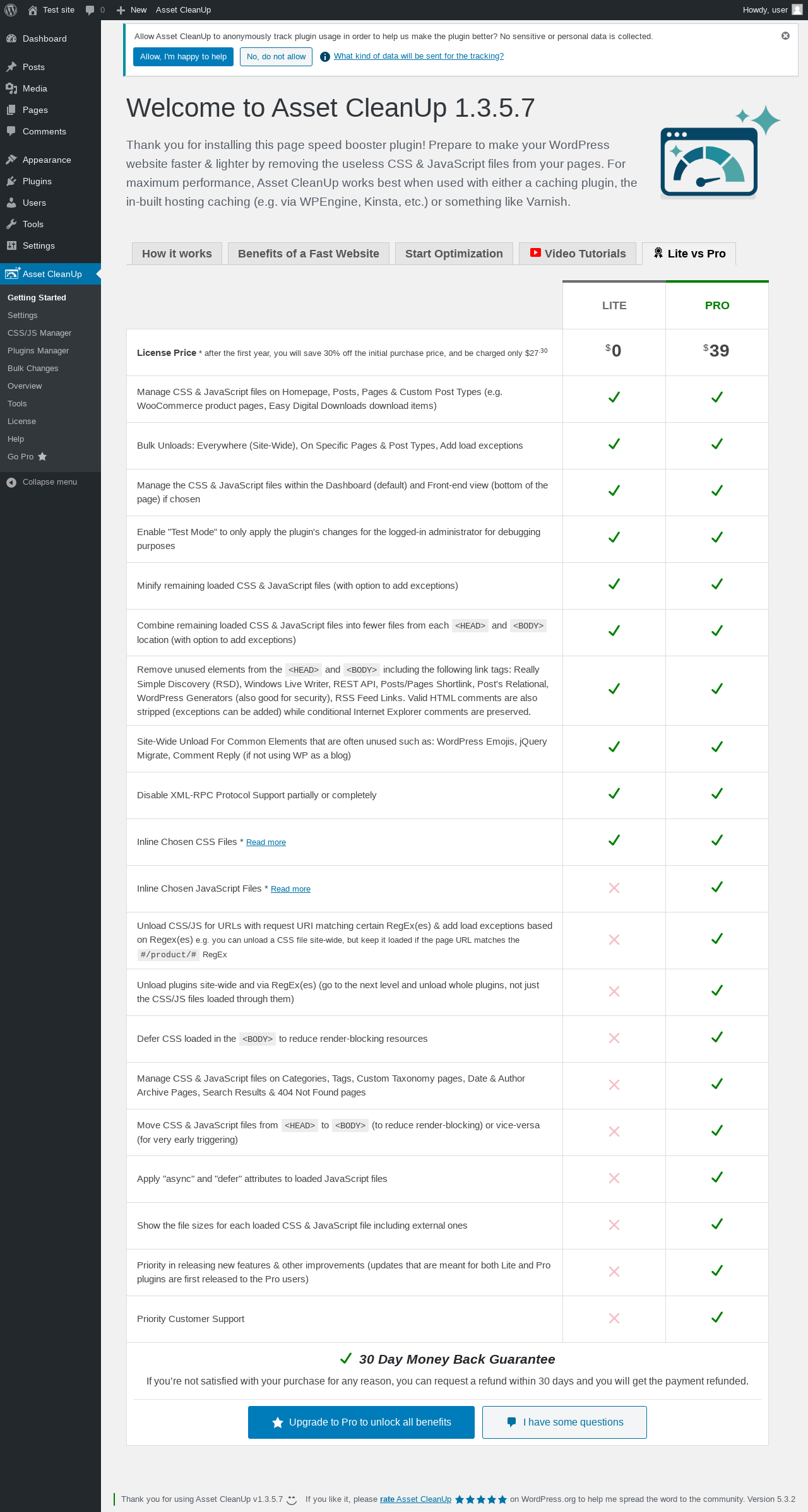Click the New plus item in admin bar
The height and width of the screenshot is (1512, 808).
pos(131,10)
